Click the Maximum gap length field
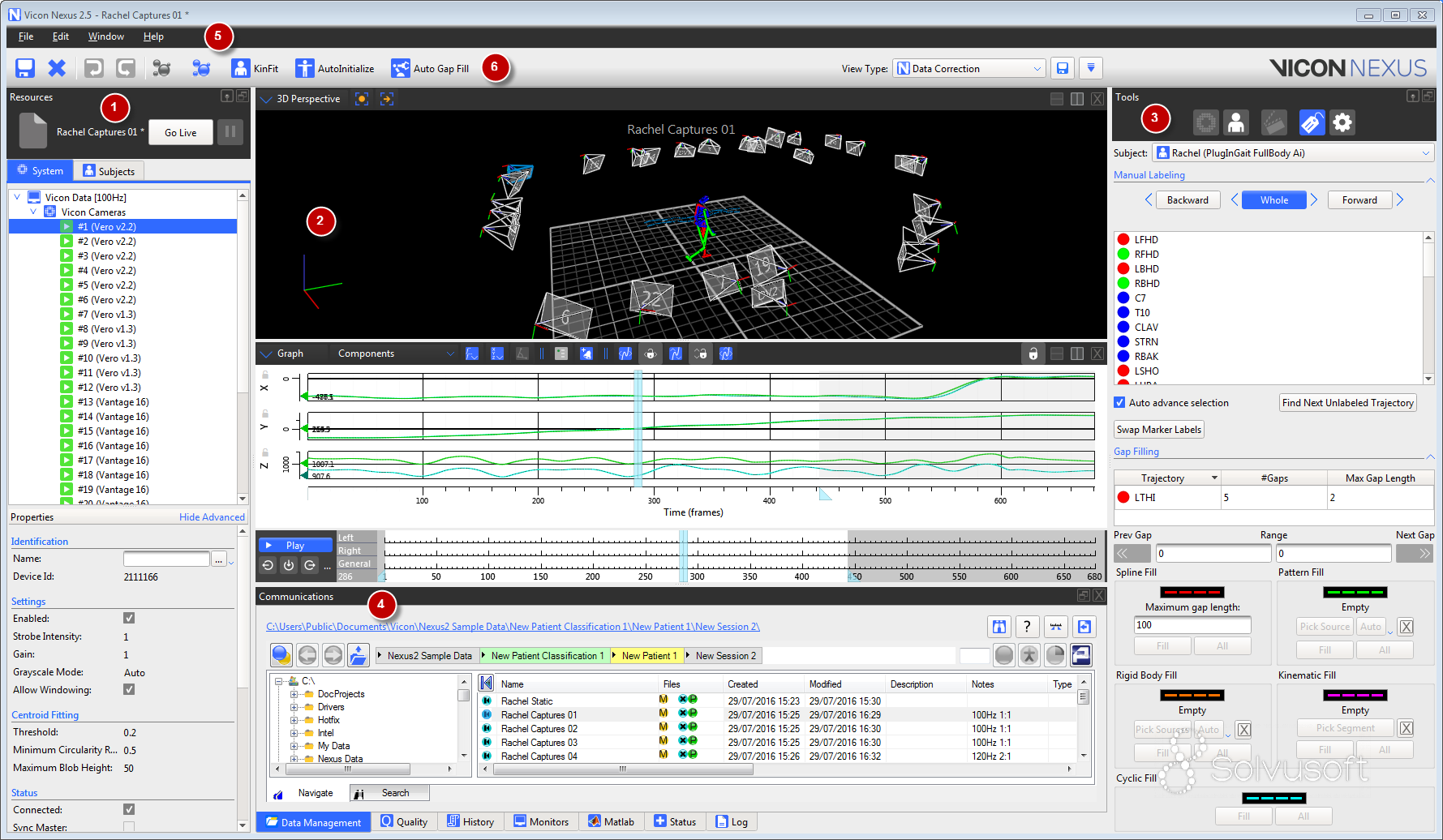 pos(1192,625)
